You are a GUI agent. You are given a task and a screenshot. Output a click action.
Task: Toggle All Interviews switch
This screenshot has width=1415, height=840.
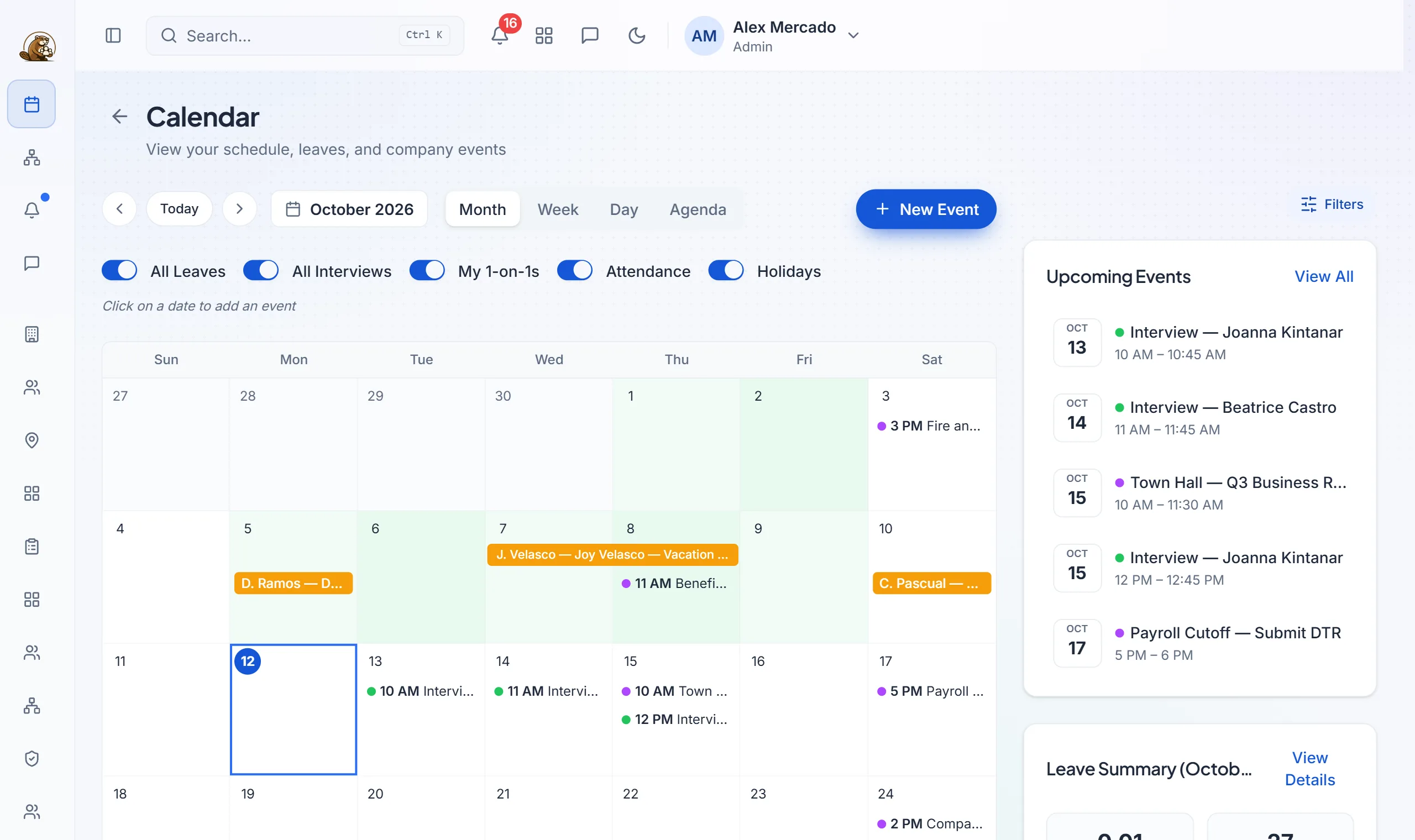click(x=261, y=271)
